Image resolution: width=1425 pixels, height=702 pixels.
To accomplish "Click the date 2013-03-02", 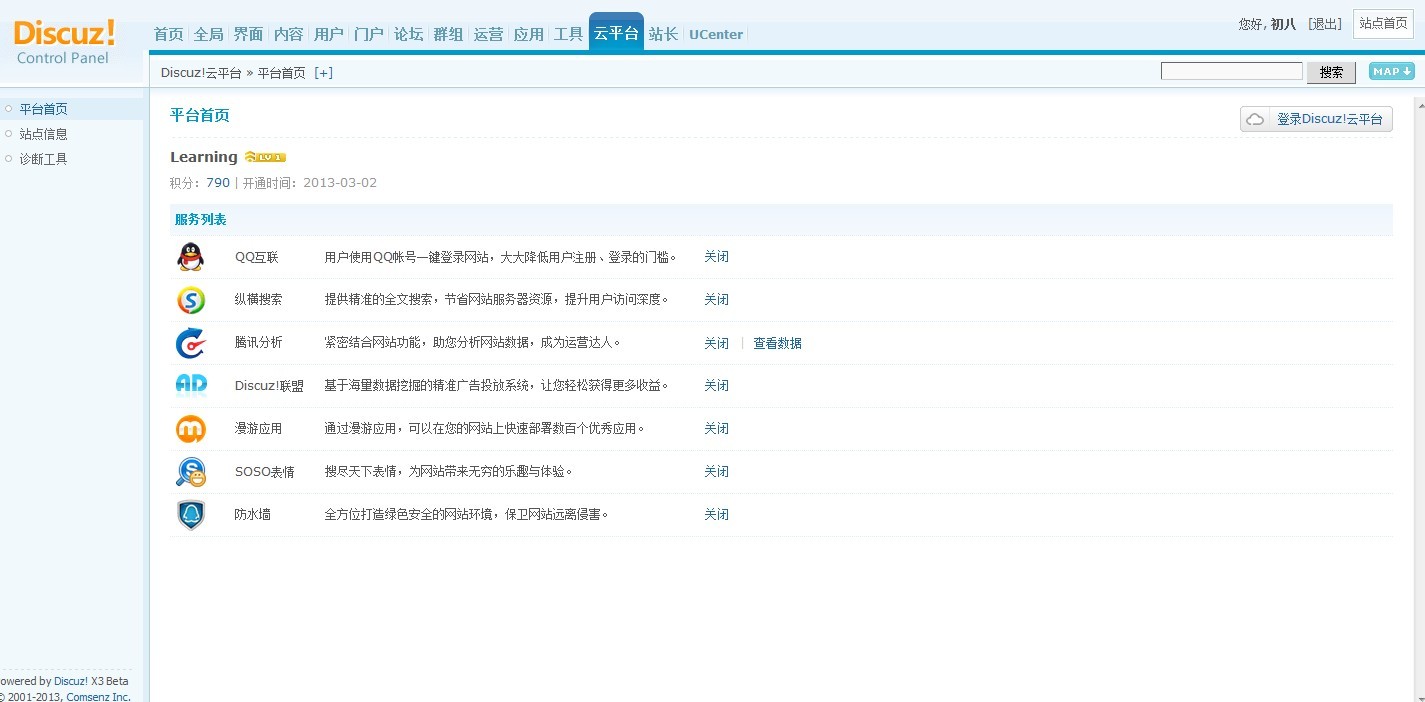I will 340,183.
